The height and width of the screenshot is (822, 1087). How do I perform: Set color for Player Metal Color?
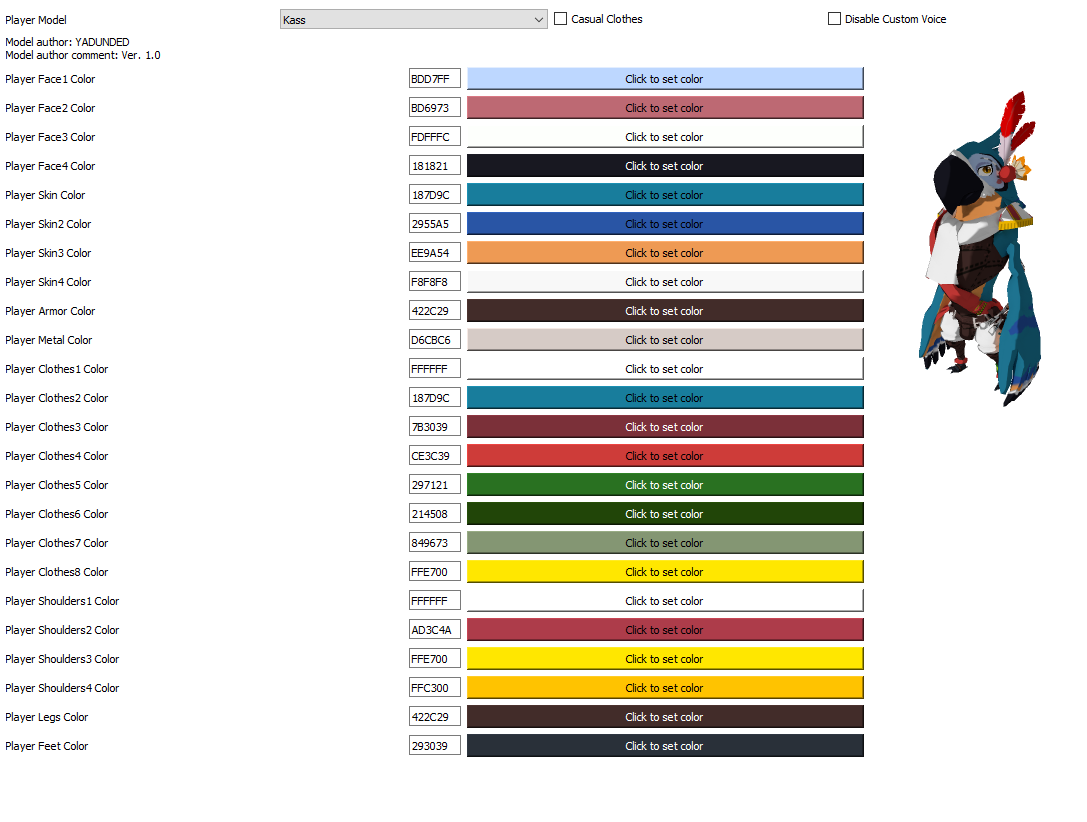click(x=665, y=340)
